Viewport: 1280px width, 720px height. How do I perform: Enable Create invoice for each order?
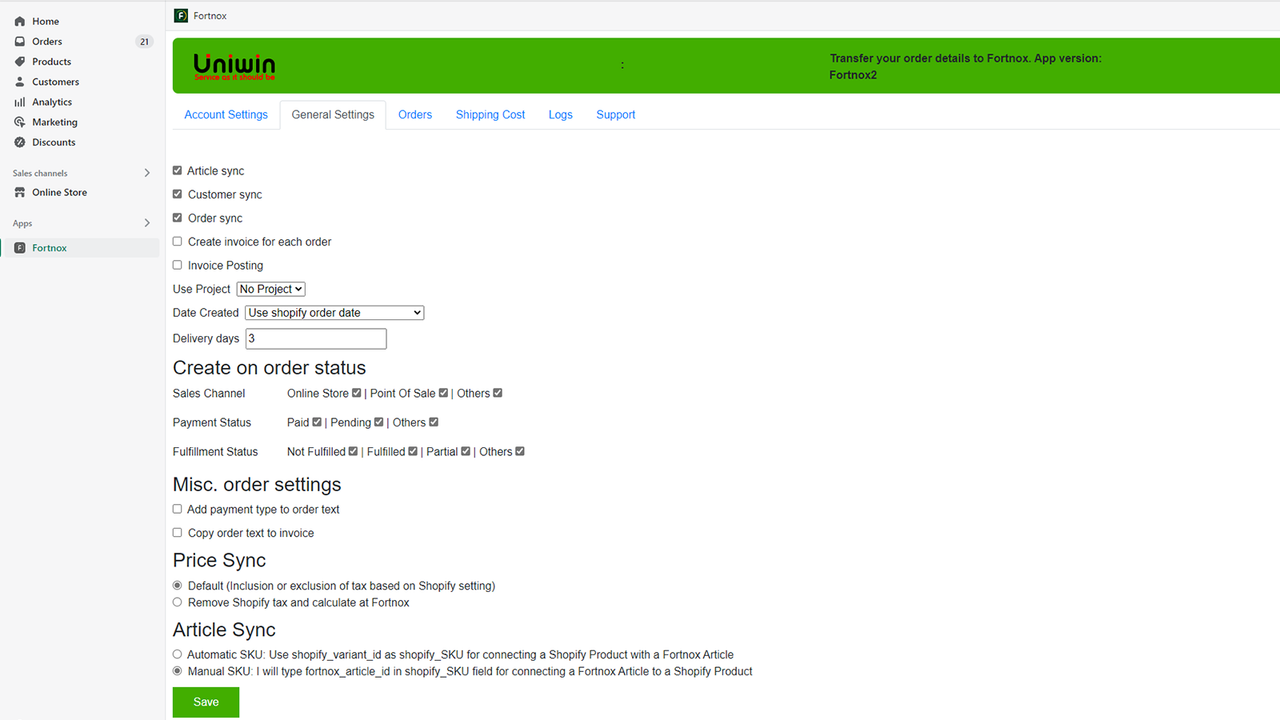coord(177,241)
